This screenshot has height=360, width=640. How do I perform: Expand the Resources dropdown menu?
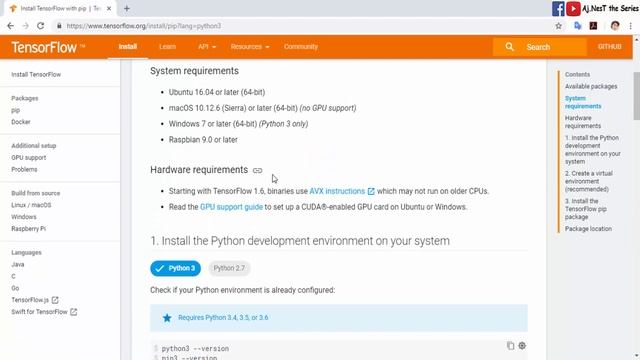[x=250, y=47]
